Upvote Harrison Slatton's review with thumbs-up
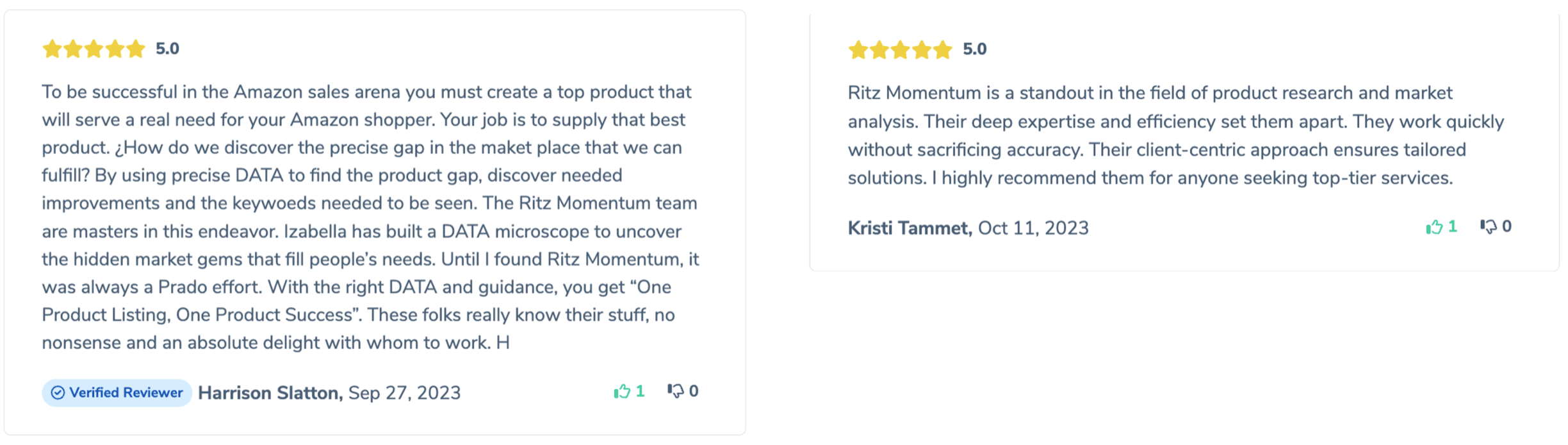The height and width of the screenshot is (445, 1568). pyautogui.click(x=622, y=391)
